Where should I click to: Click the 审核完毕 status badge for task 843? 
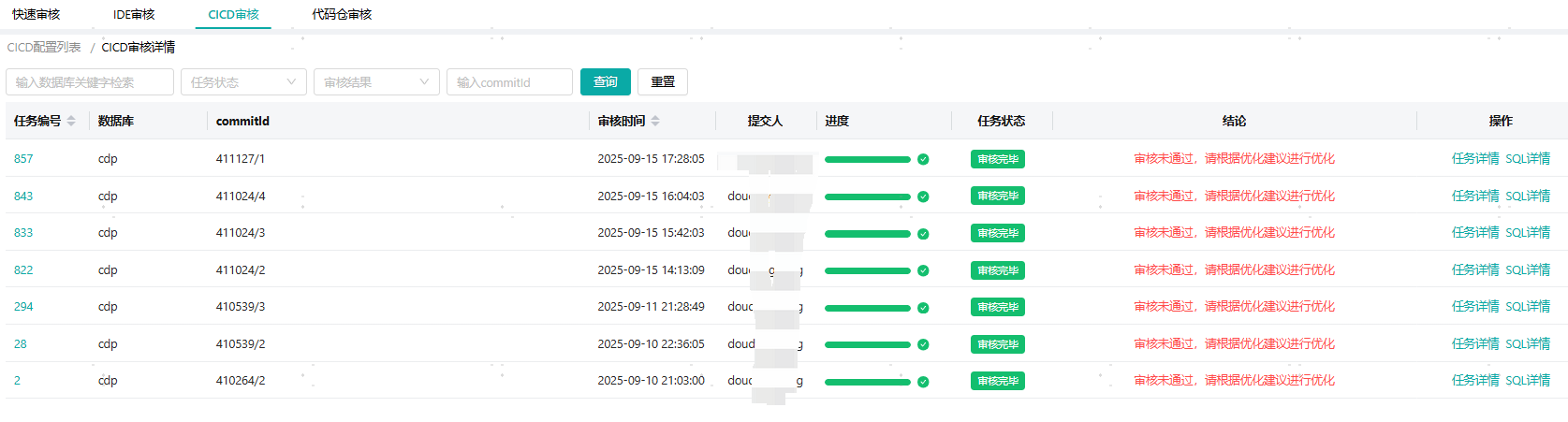(997, 196)
